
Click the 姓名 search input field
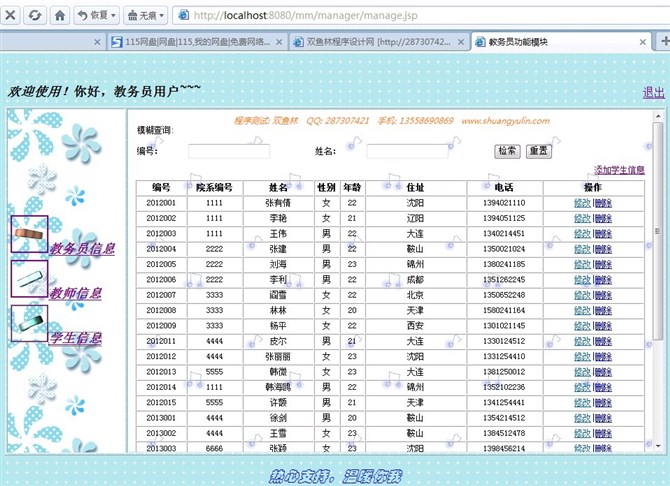[x=408, y=151]
